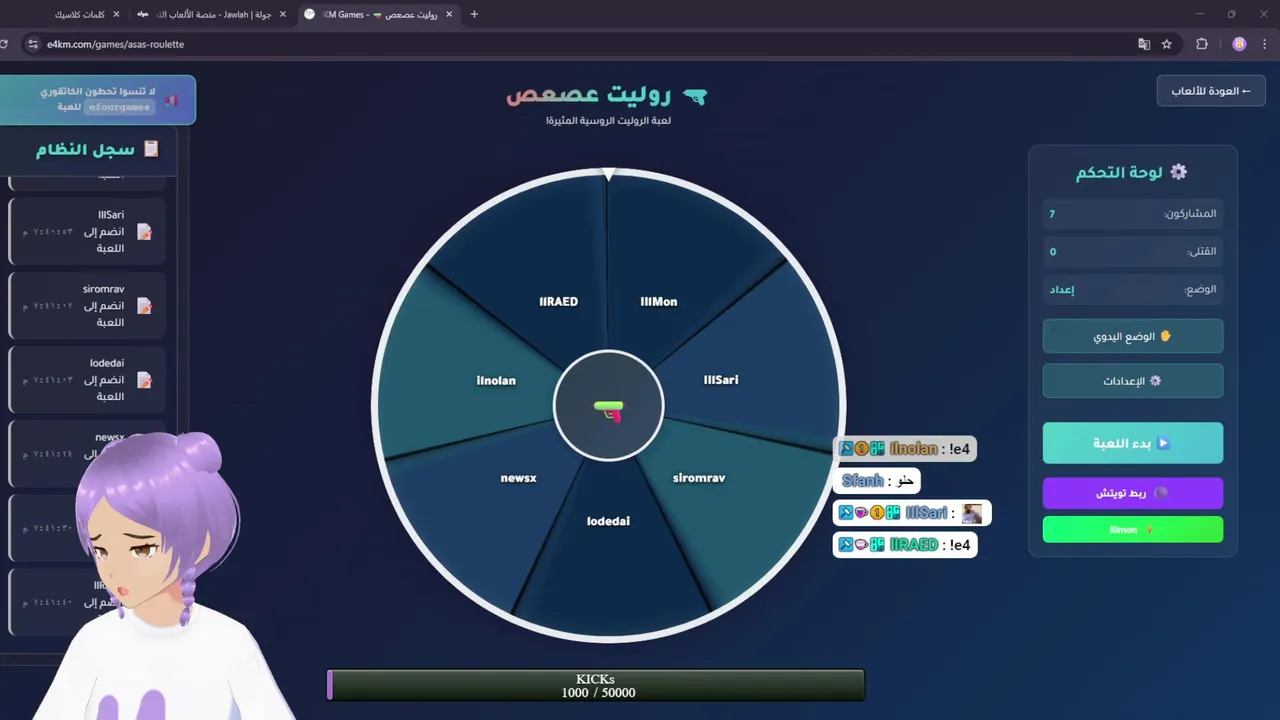Click the e4ourgames category tag in the banner

coord(119,107)
